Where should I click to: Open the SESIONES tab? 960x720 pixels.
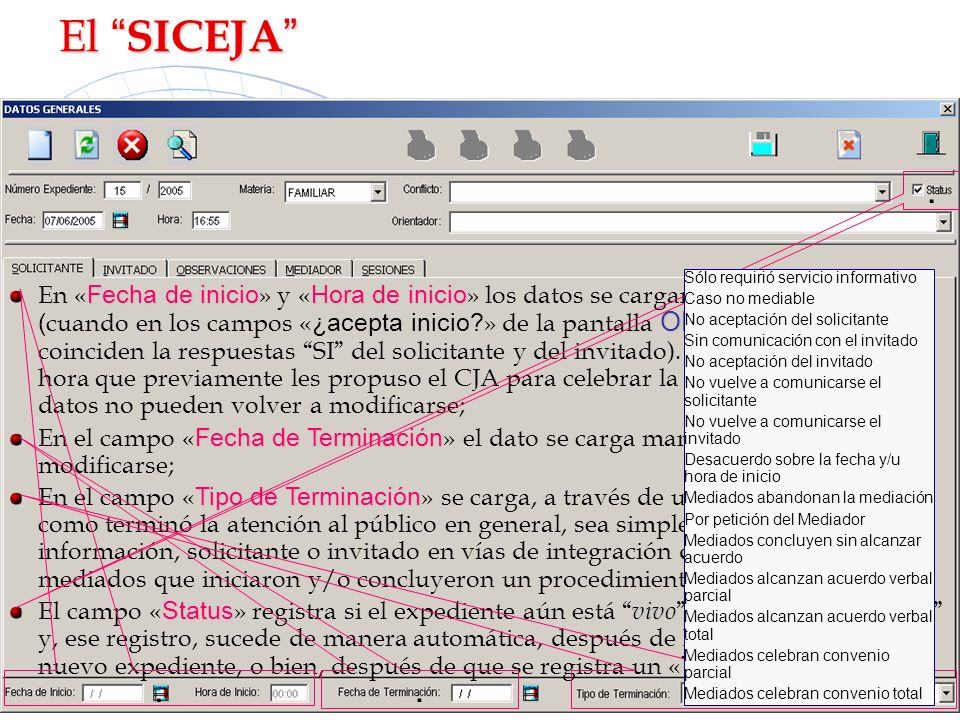[x=388, y=269]
